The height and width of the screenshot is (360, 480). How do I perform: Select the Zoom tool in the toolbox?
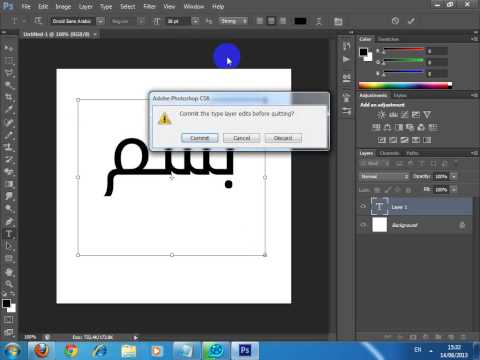[9, 284]
